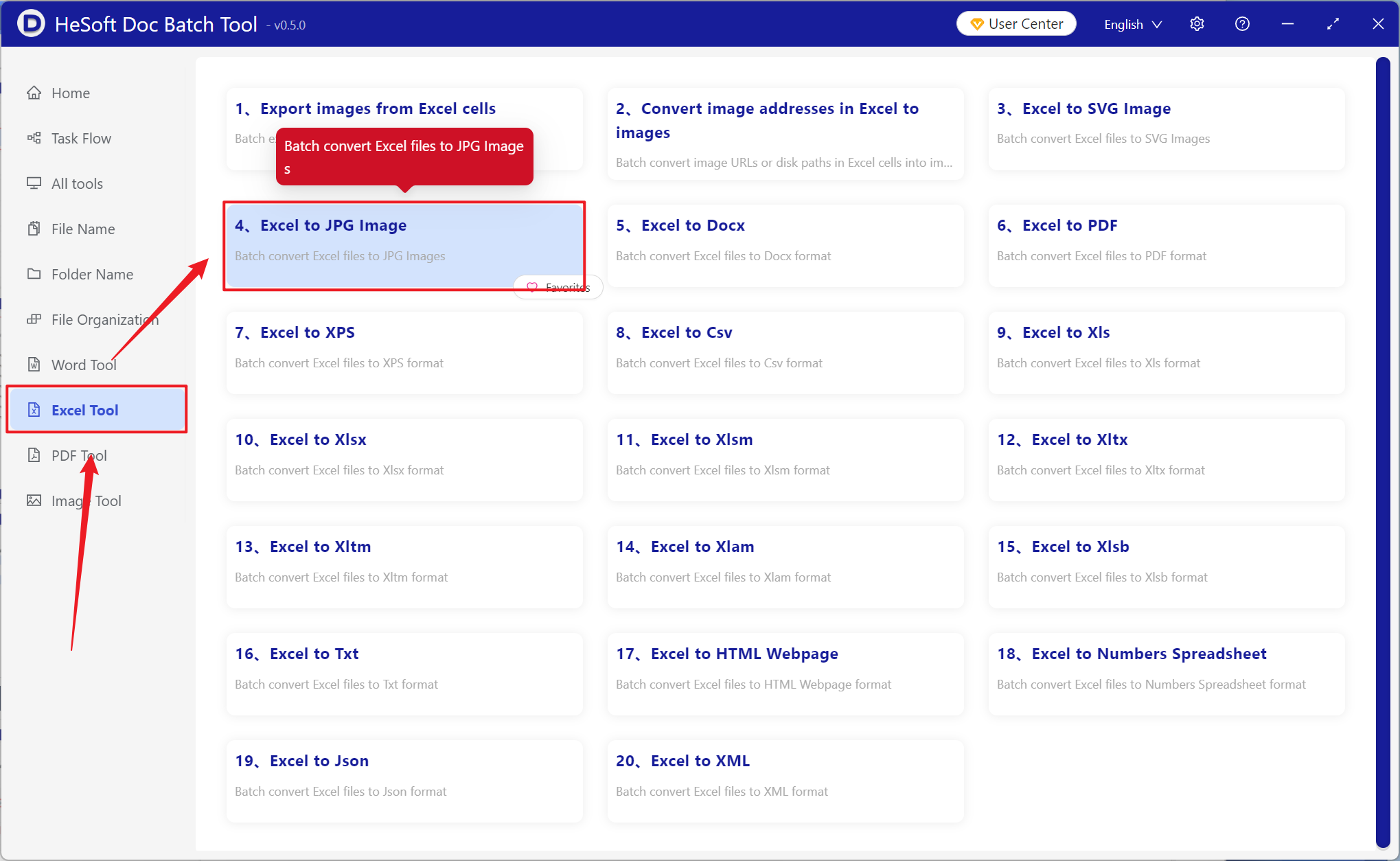Open the help question mark icon
Screen dimensions: 1400x861
tap(1242, 24)
